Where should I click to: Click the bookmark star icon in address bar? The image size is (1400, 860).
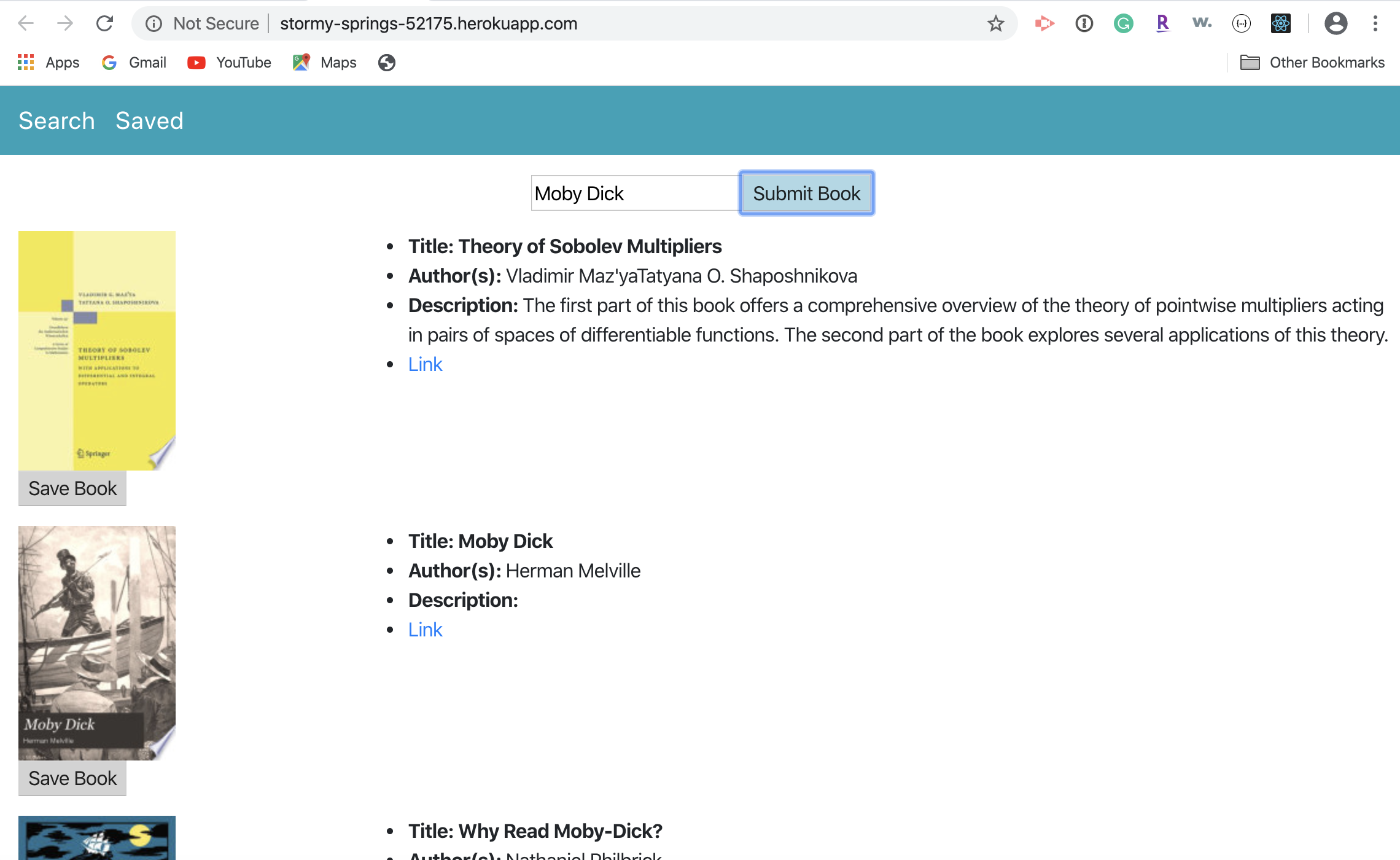(x=995, y=24)
